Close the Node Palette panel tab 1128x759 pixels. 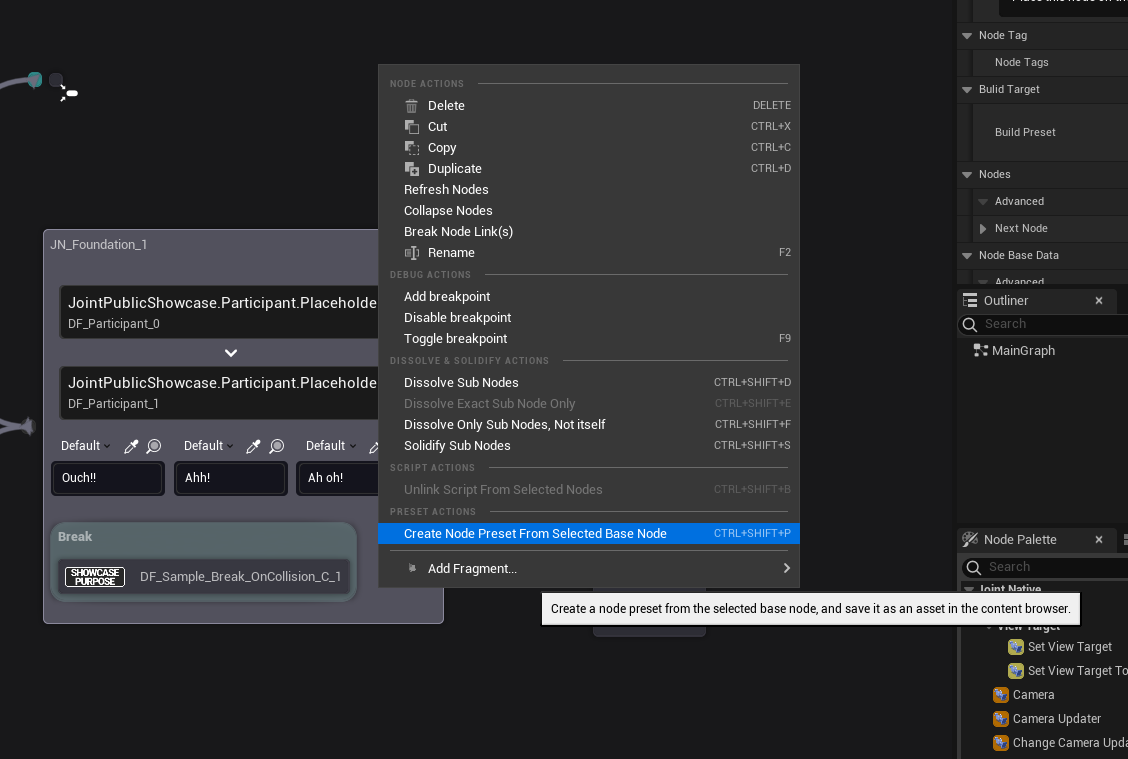pyautogui.click(x=1099, y=540)
